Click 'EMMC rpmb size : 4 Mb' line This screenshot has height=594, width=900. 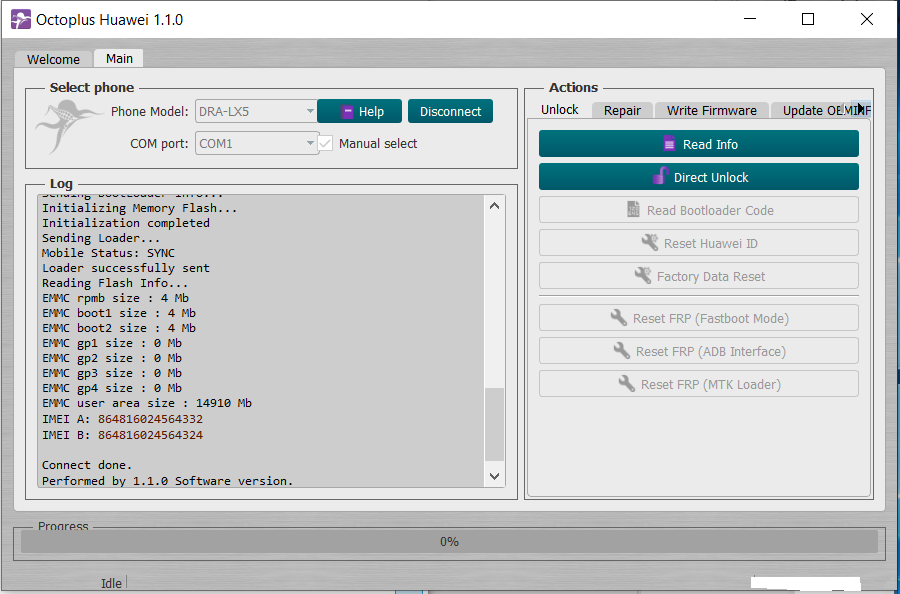(115, 298)
